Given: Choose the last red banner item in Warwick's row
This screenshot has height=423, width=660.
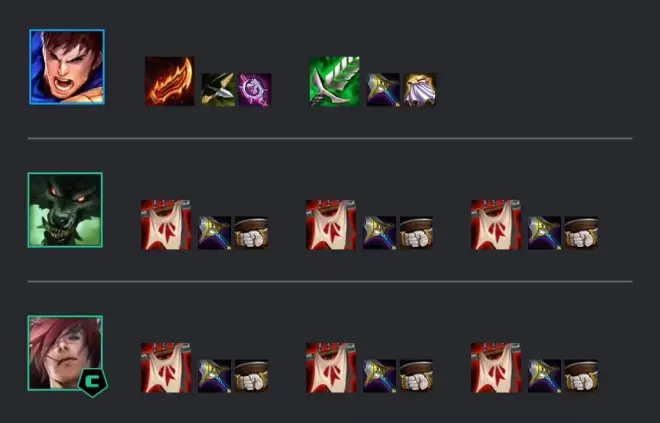Looking at the screenshot, I should pyautogui.click(x=496, y=225).
